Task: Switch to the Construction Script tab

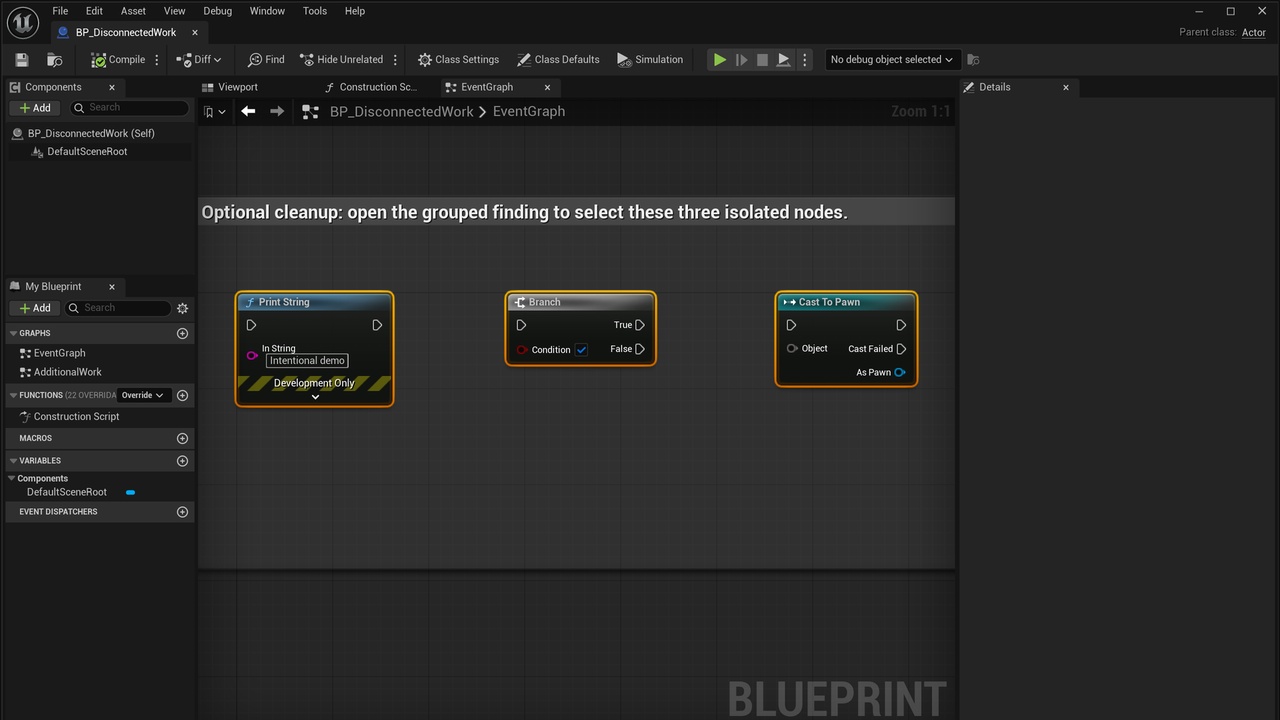Action: pos(370,87)
